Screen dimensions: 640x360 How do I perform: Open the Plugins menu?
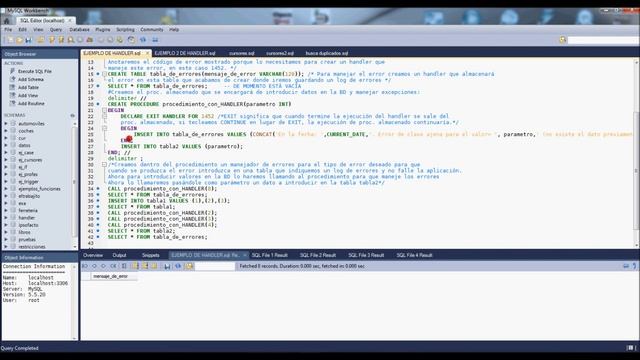(103, 30)
